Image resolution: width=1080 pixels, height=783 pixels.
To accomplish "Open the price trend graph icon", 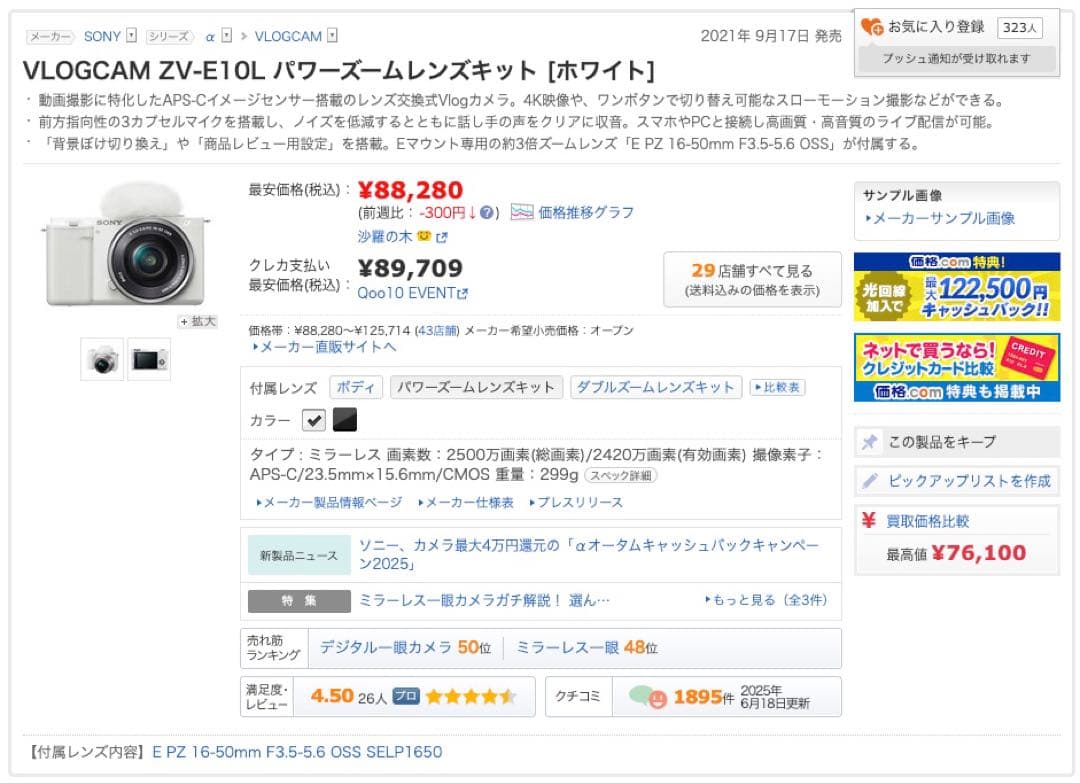I will [x=522, y=212].
